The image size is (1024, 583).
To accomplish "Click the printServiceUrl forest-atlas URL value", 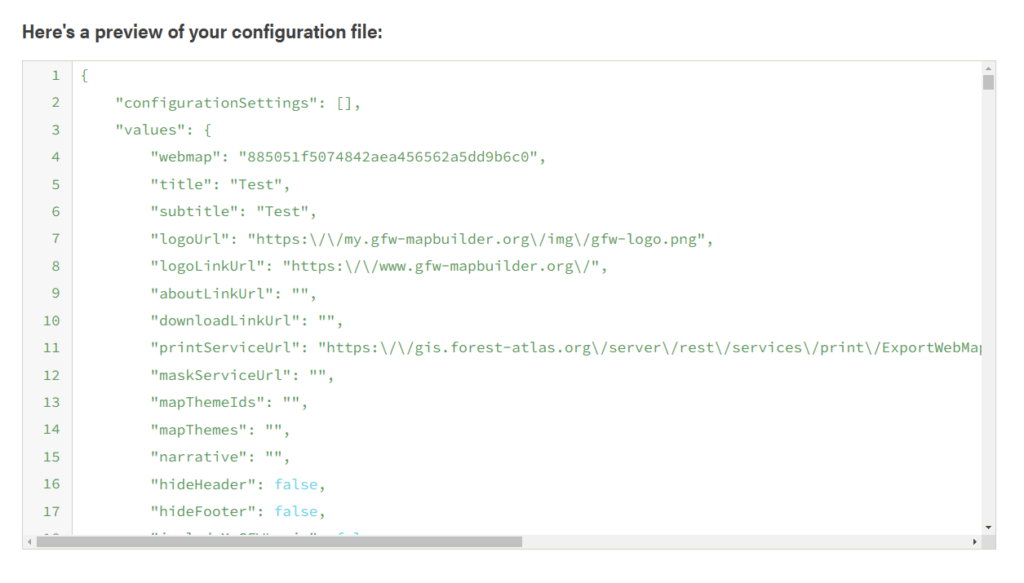I will 649,348.
